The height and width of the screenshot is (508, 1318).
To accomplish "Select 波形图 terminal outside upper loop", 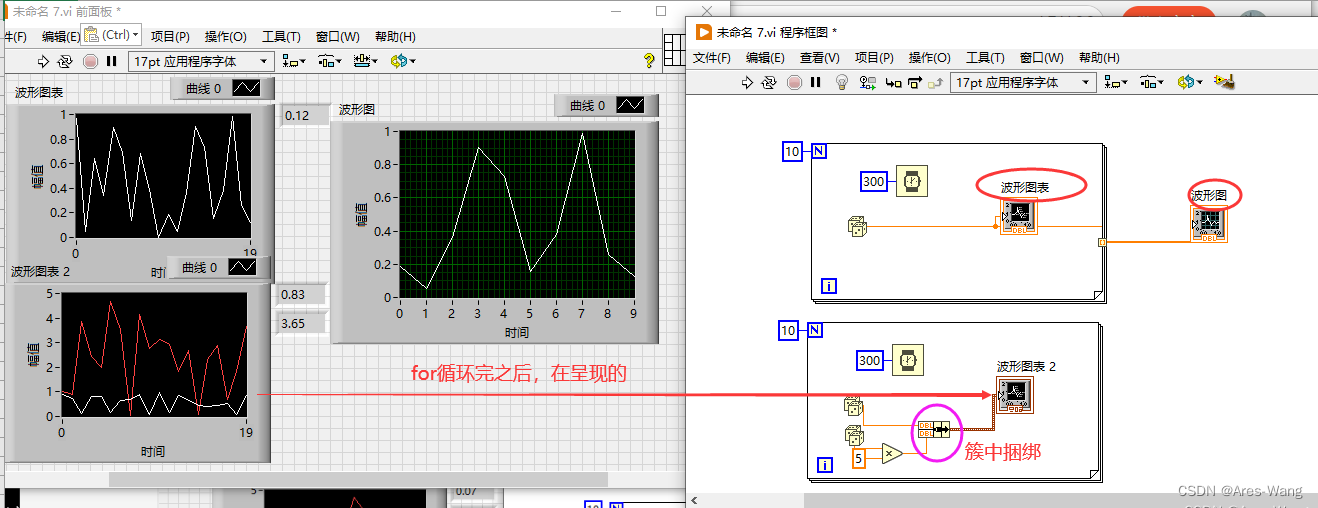I will [x=1209, y=225].
